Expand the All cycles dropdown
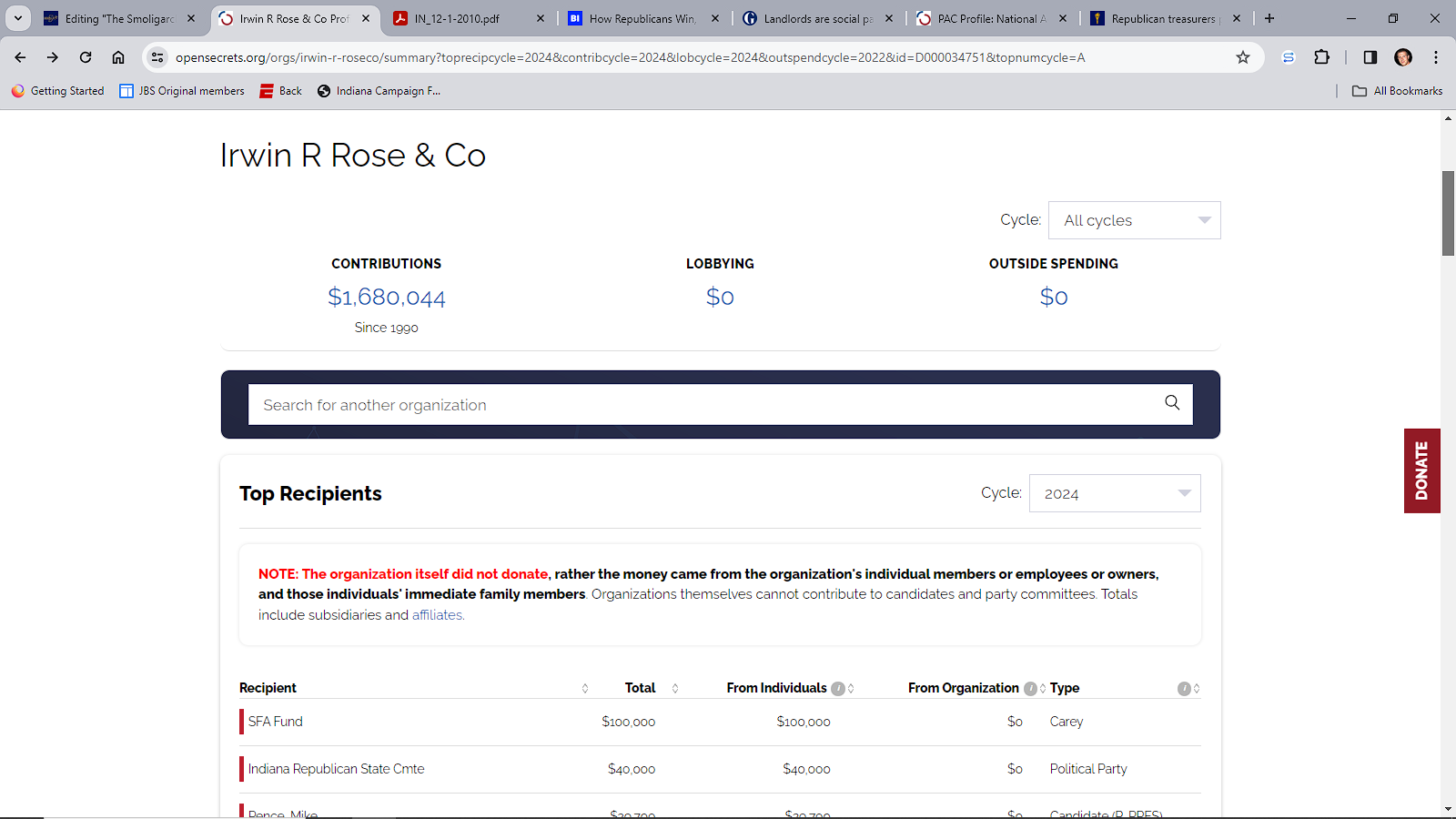Image resolution: width=1456 pixels, height=819 pixels. pos(1135,220)
